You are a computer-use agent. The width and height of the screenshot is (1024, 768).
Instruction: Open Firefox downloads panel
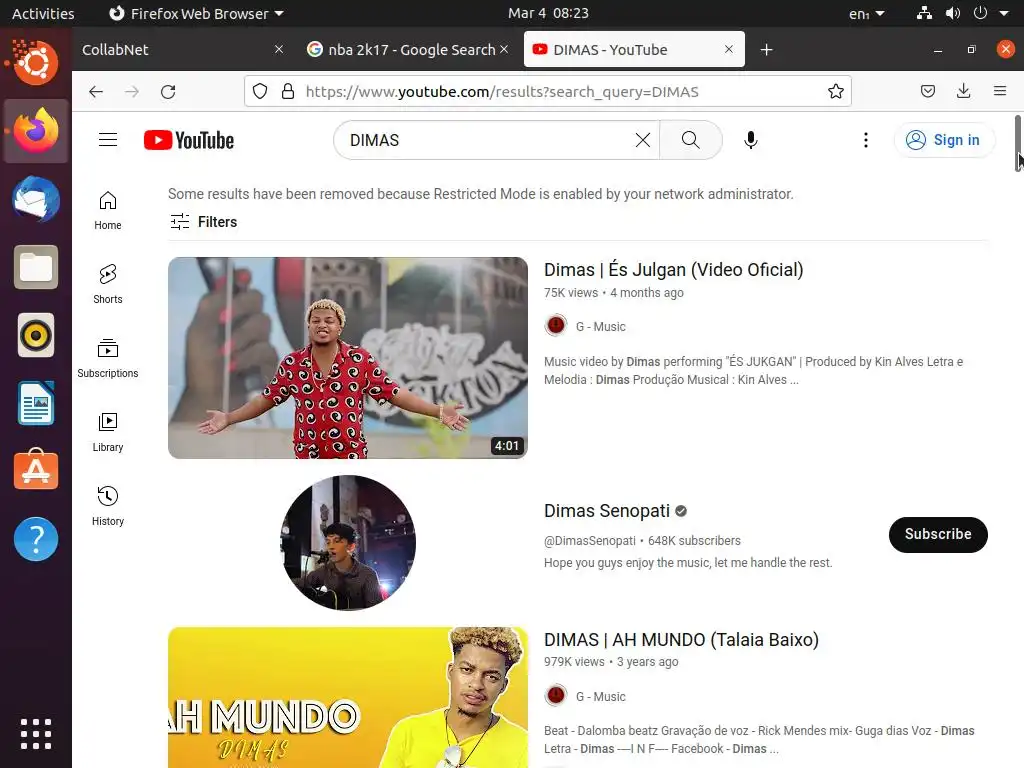coord(963,91)
